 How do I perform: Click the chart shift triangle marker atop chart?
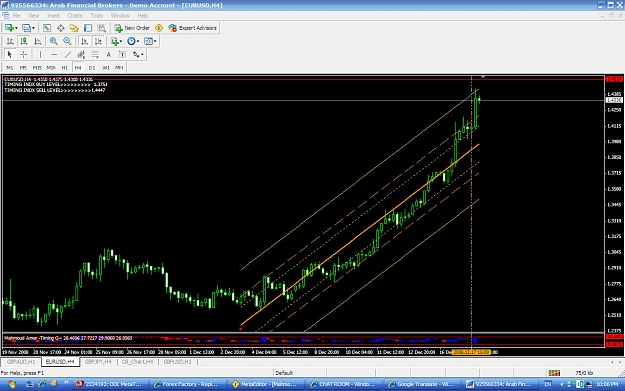(483, 76)
